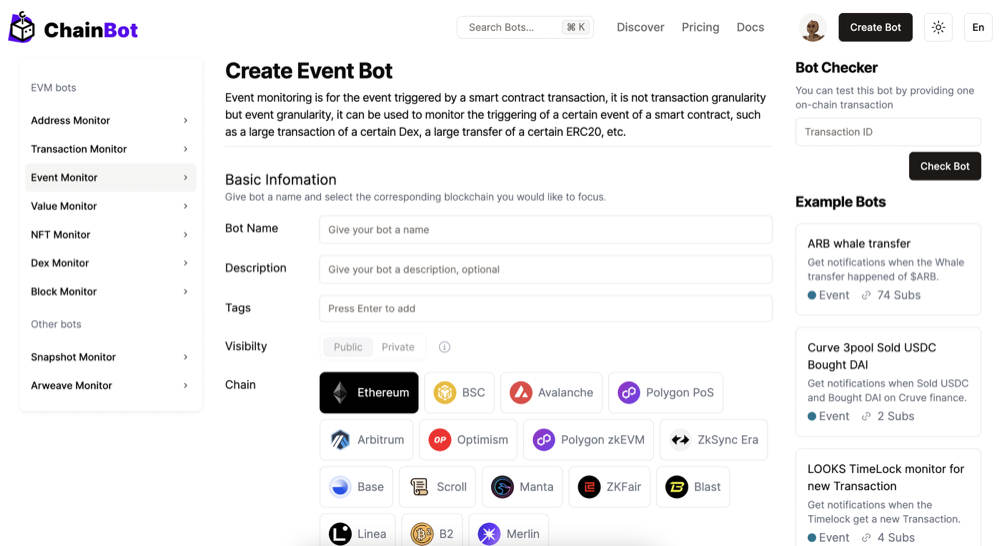
Task: Open the user avatar profile
Action: (x=813, y=28)
